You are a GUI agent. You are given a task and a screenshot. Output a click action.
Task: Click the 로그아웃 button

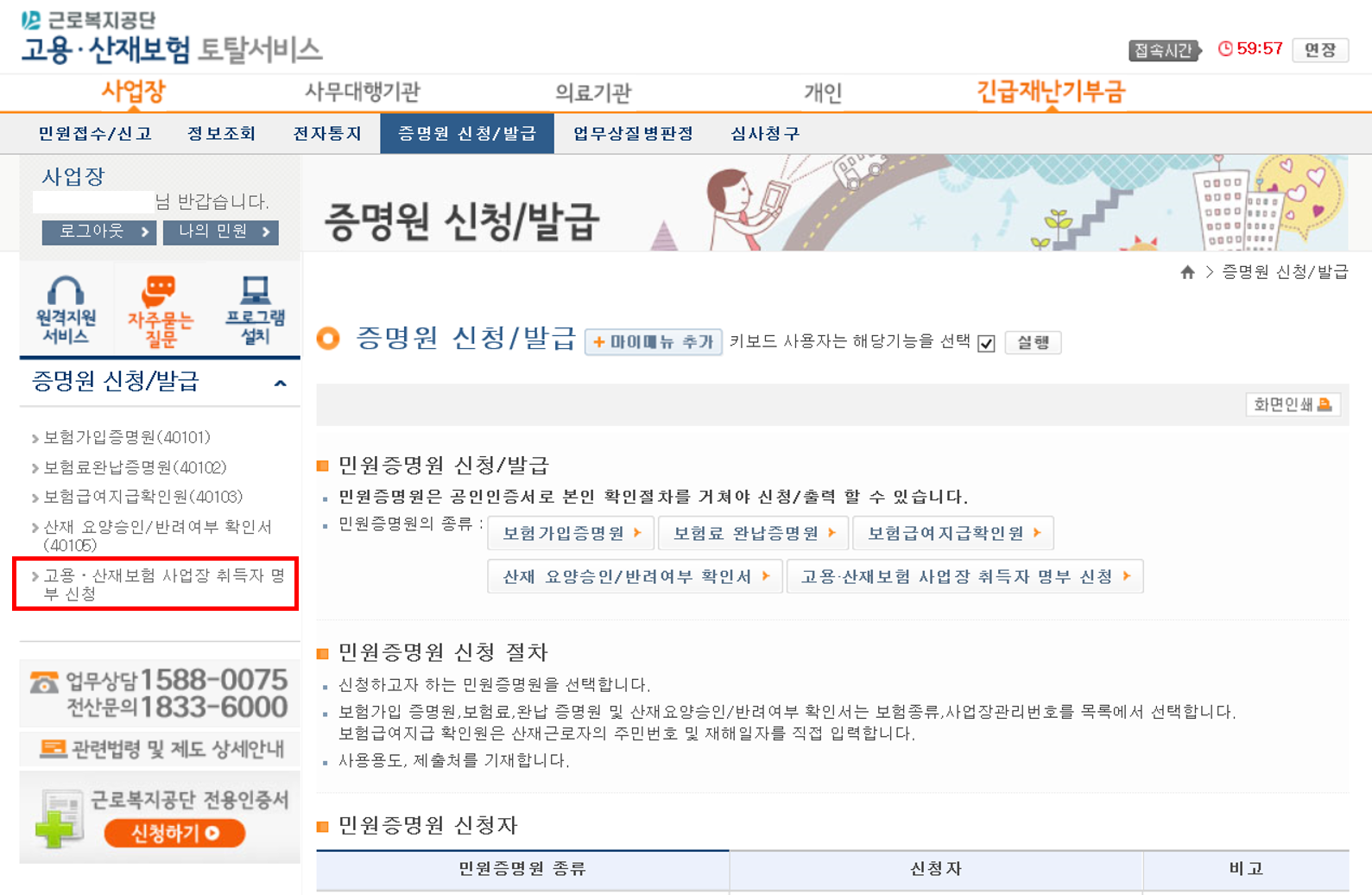click(x=99, y=232)
